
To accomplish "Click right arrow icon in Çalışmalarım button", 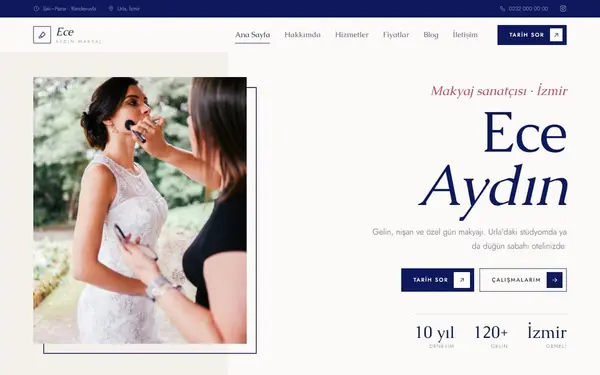I will click(554, 280).
